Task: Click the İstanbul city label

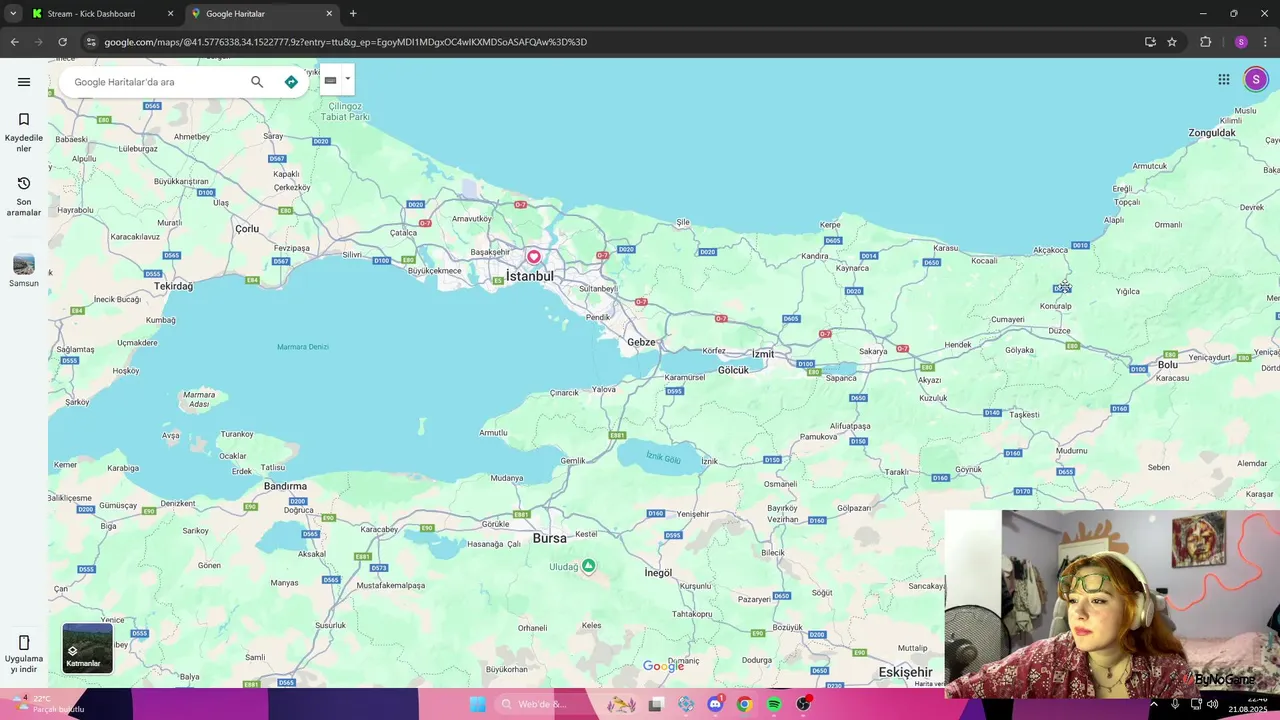Action: [x=529, y=276]
